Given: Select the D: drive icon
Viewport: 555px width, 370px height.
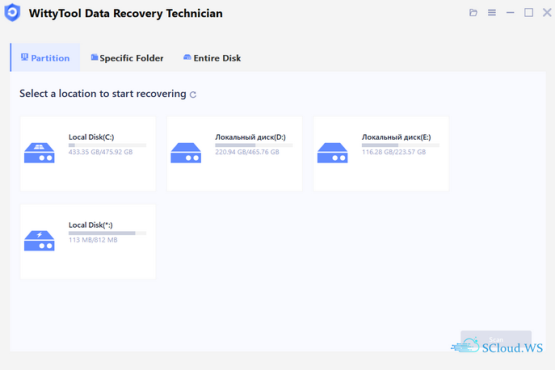Looking at the screenshot, I should click(186, 153).
